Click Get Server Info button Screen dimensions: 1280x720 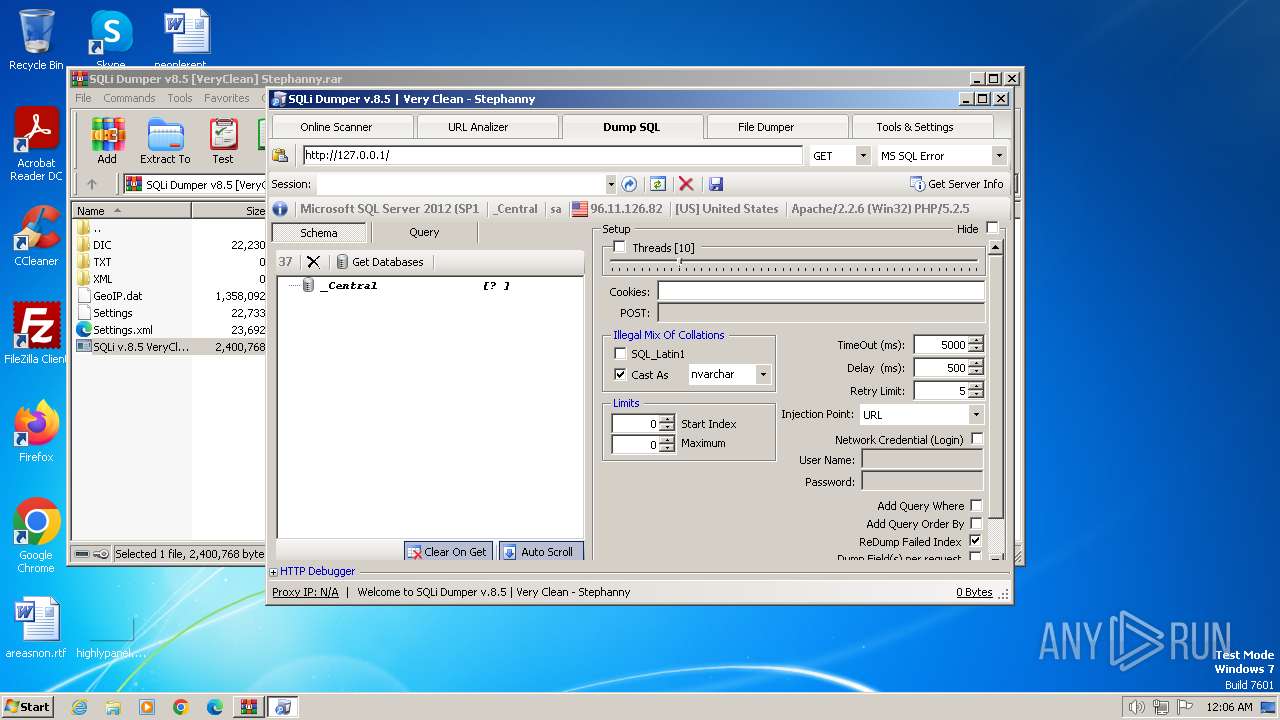pyautogui.click(x=957, y=184)
